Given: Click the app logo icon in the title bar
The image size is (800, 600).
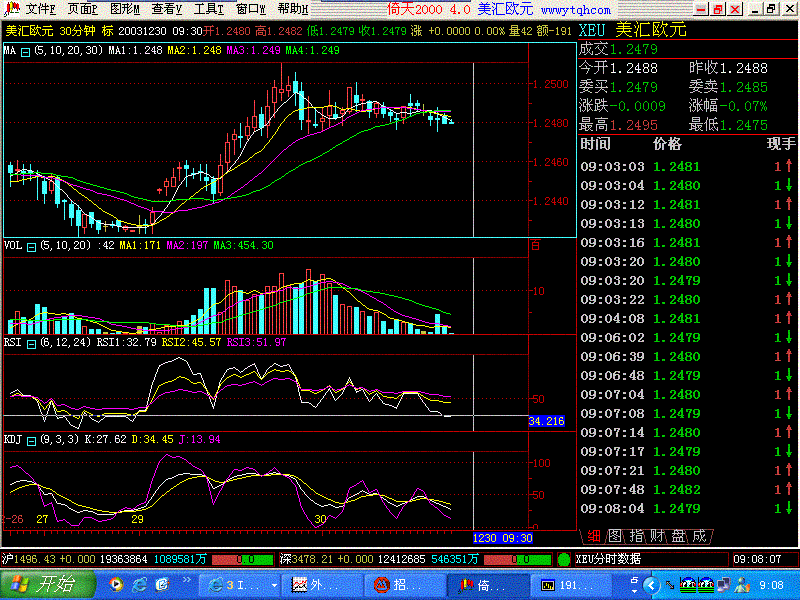Looking at the screenshot, I should pyautogui.click(x=11, y=8).
